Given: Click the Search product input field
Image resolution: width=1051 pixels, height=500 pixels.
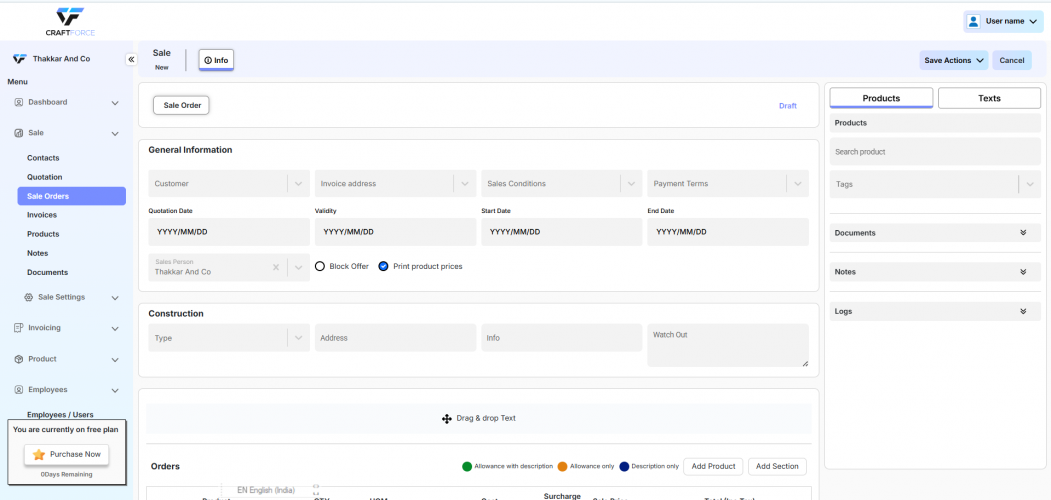Looking at the screenshot, I should click(x=935, y=152).
